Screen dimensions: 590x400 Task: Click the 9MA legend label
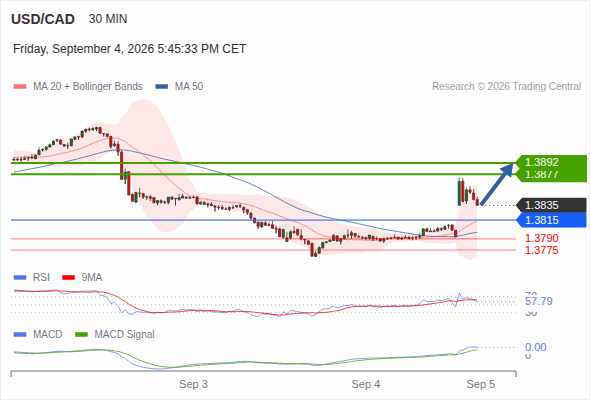[92, 278]
